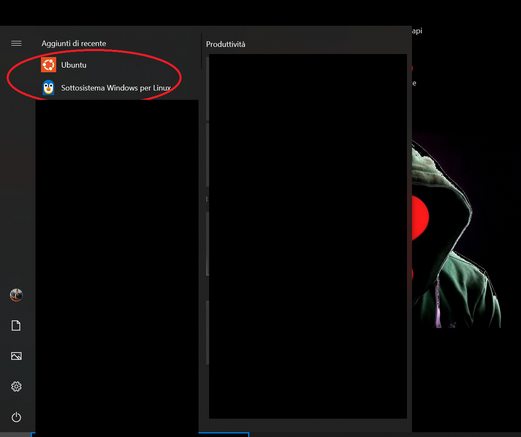Open Sottosistema Windows per Linux entry
The image size is (521, 437).
tap(116, 88)
